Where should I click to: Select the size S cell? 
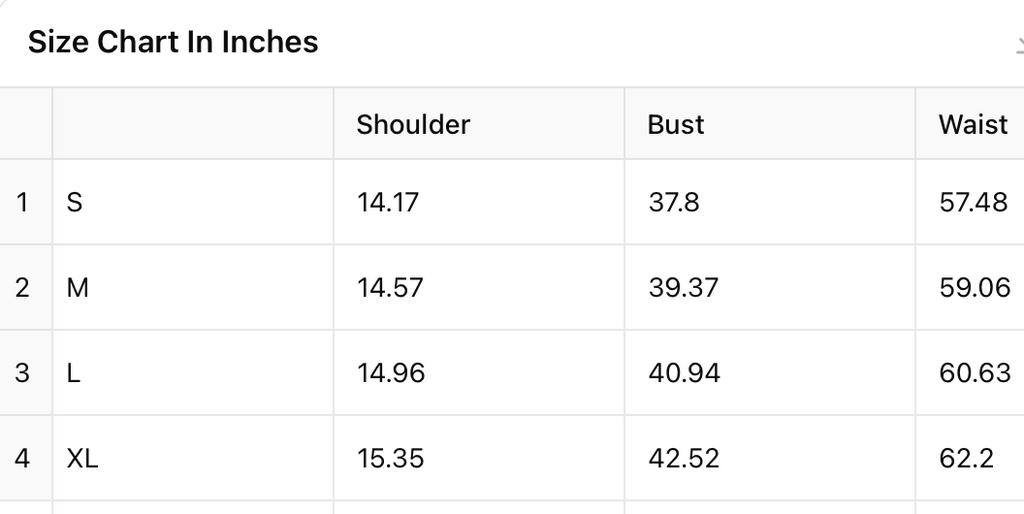point(74,202)
